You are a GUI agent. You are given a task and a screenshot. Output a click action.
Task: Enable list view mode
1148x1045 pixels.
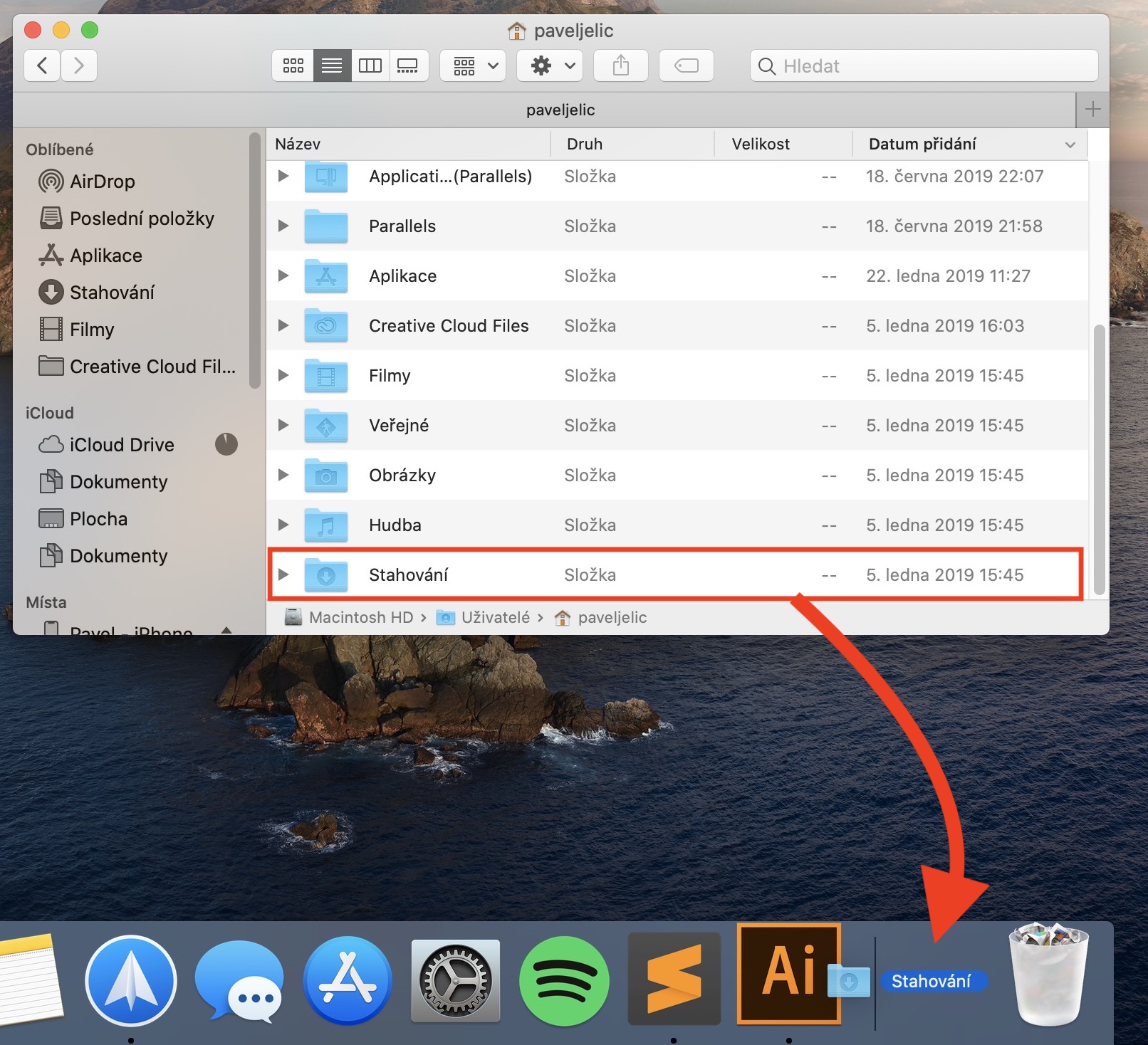click(332, 66)
